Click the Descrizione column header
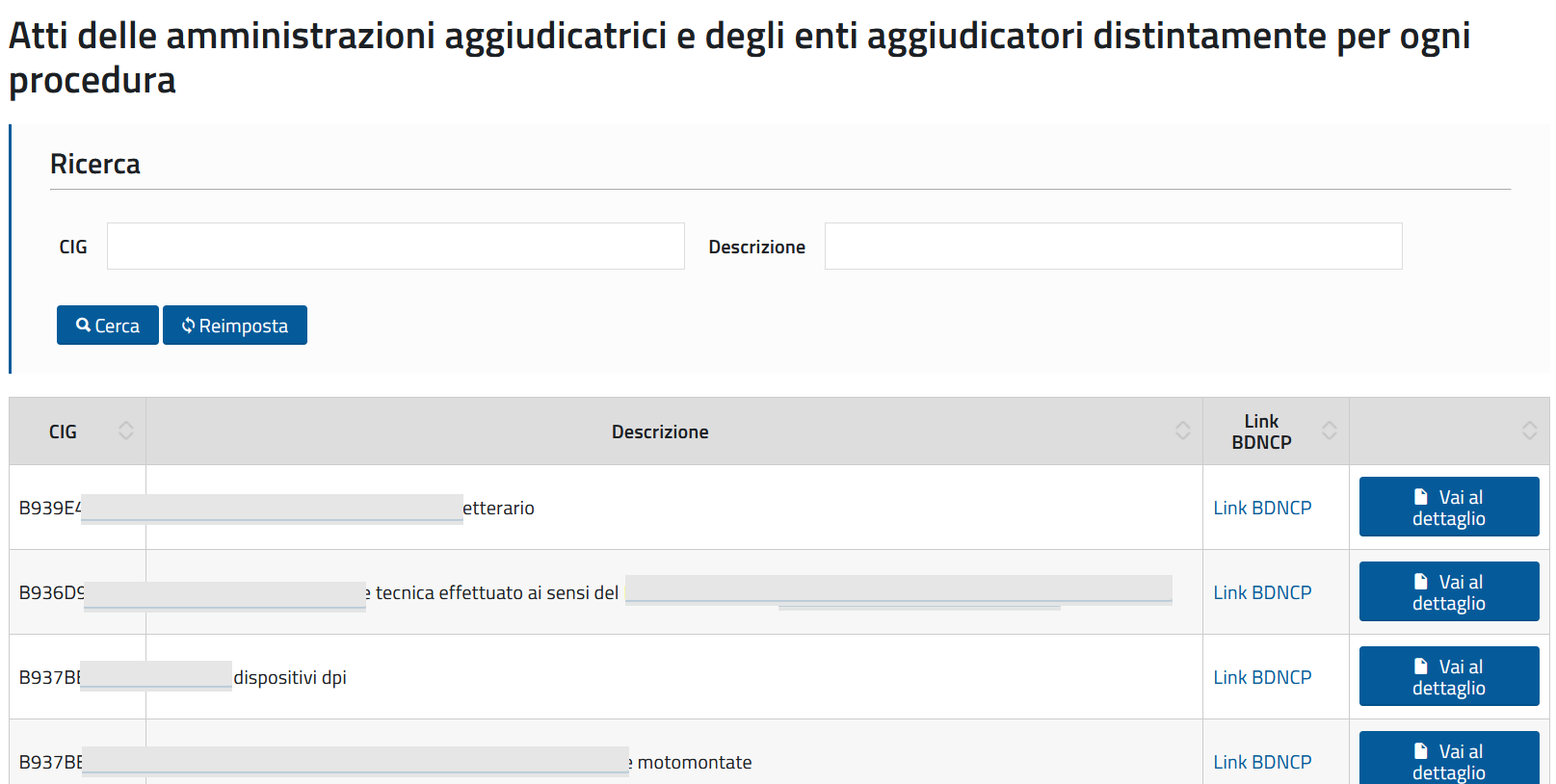Image resolution: width=1556 pixels, height=784 pixels. coord(660,431)
